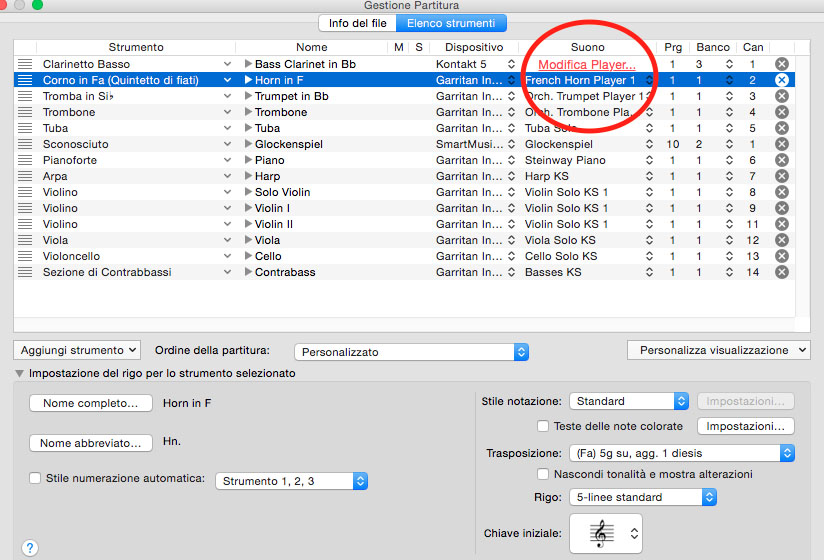Open Ordine della partitura Personalizzato dropdown
Viewport: 824px width, 560px height.
click(411, 352)
